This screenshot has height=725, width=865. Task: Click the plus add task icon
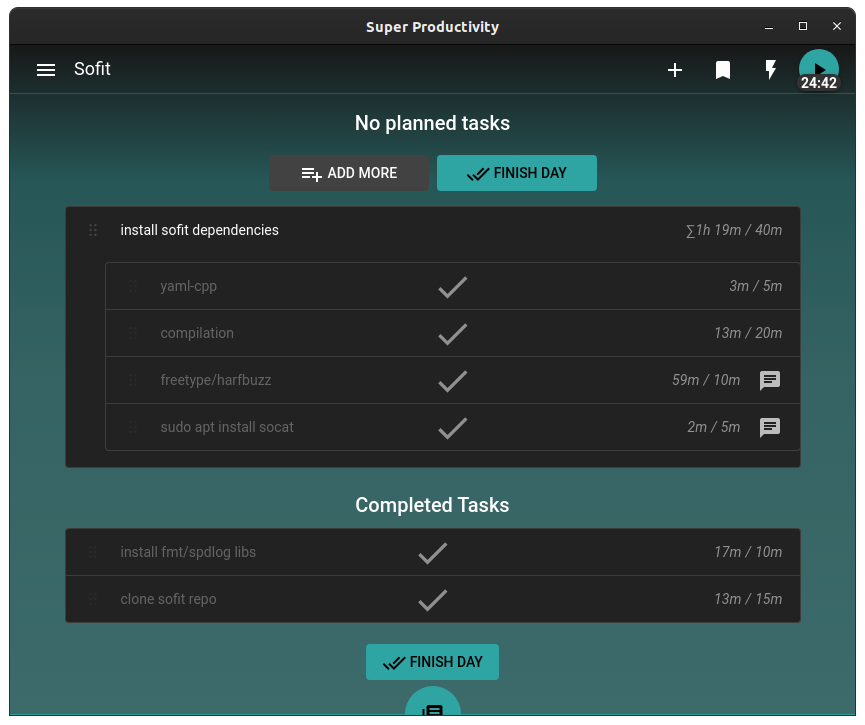(x=675, y=70)
